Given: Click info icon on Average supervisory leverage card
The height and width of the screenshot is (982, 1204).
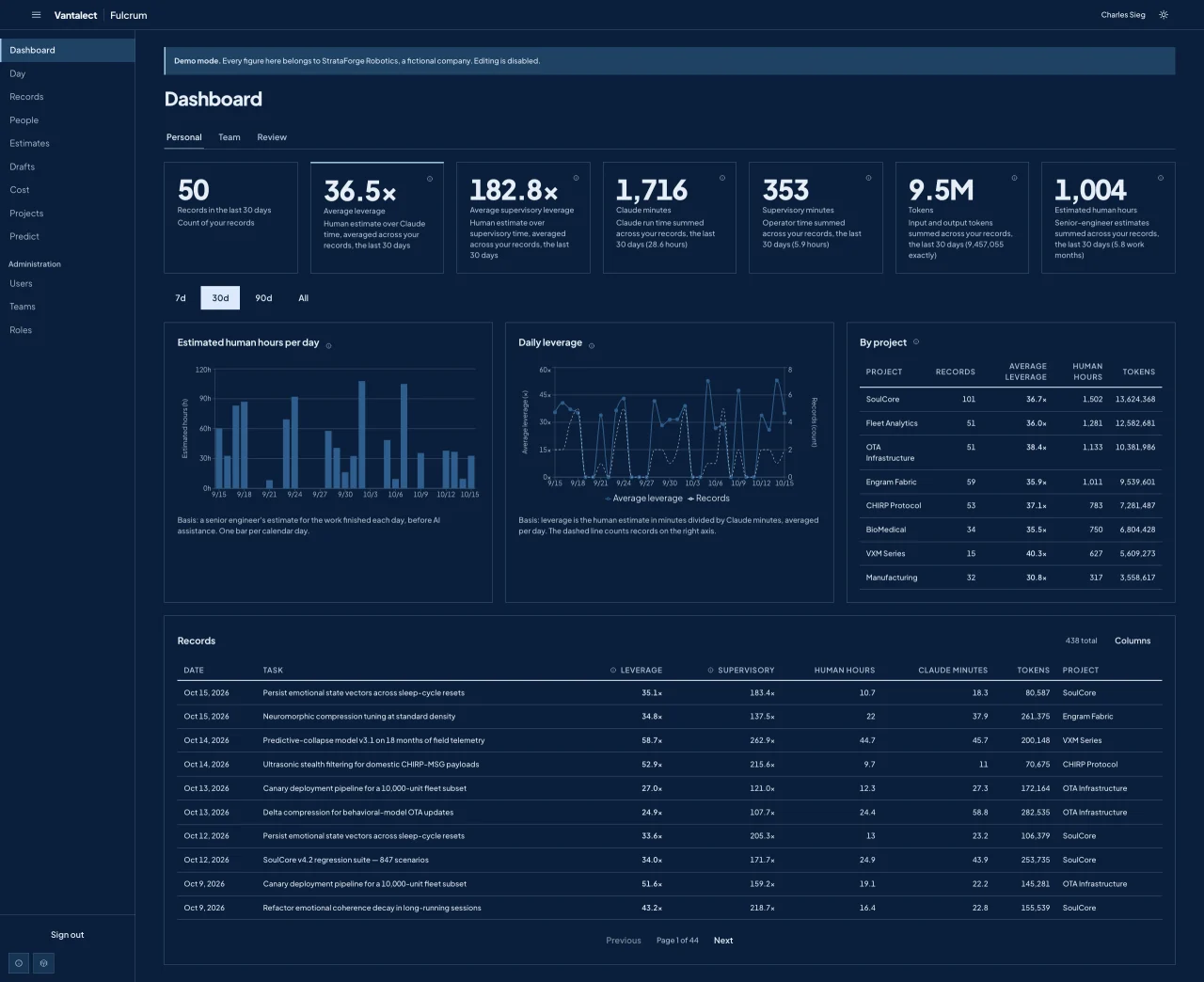Looking at the screenshot, I should click(577, 178).
